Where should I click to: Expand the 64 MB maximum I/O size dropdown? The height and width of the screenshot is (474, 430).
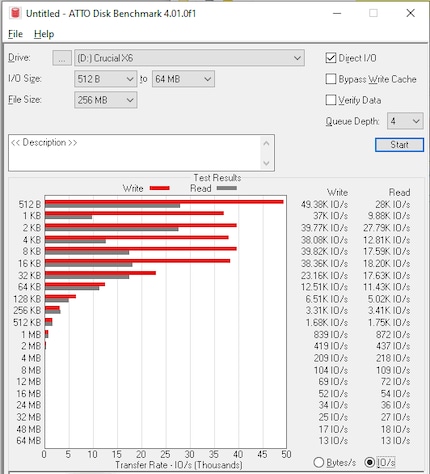183,79
